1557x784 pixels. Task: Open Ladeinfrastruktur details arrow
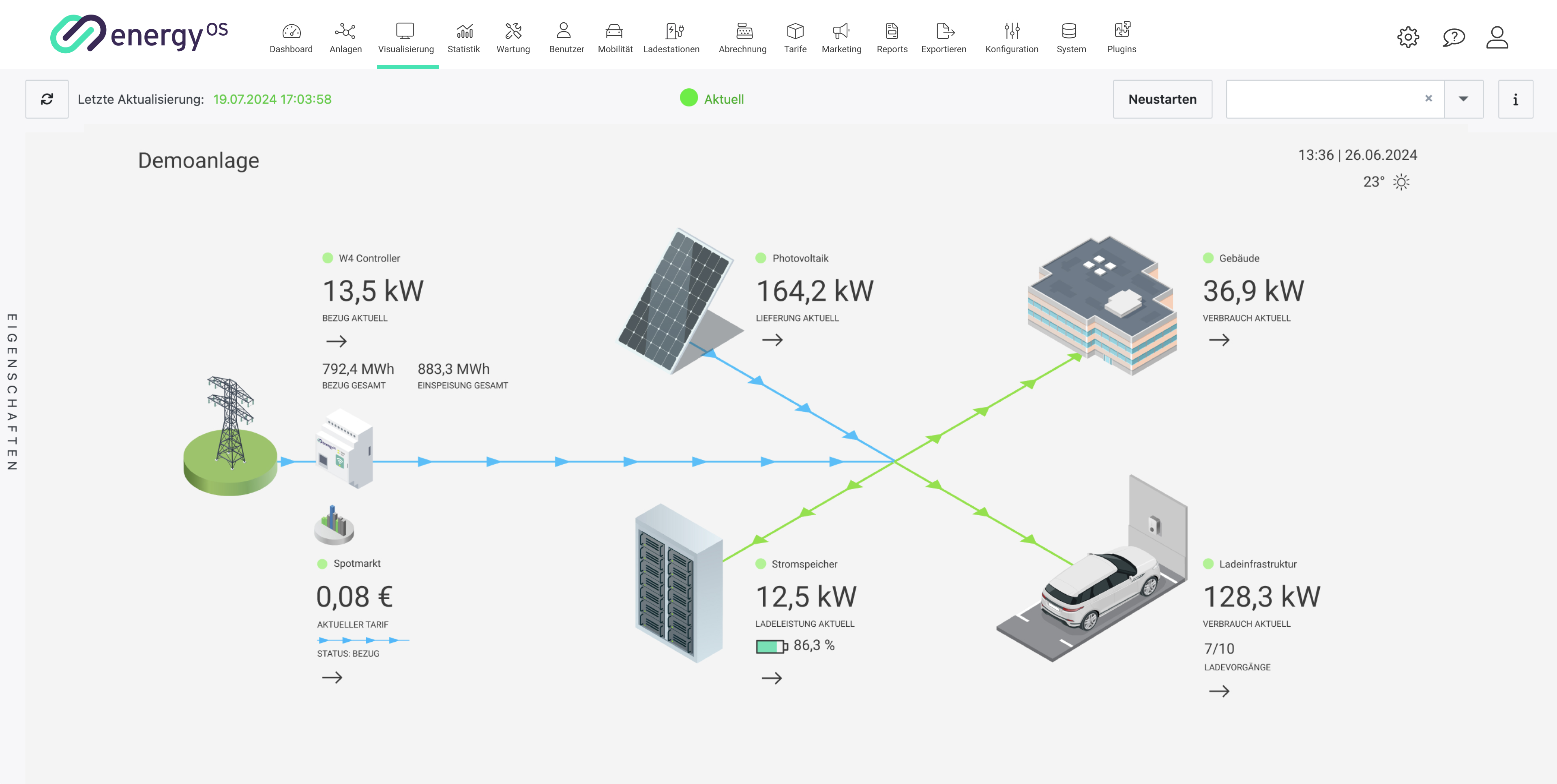coord(1218,691)
